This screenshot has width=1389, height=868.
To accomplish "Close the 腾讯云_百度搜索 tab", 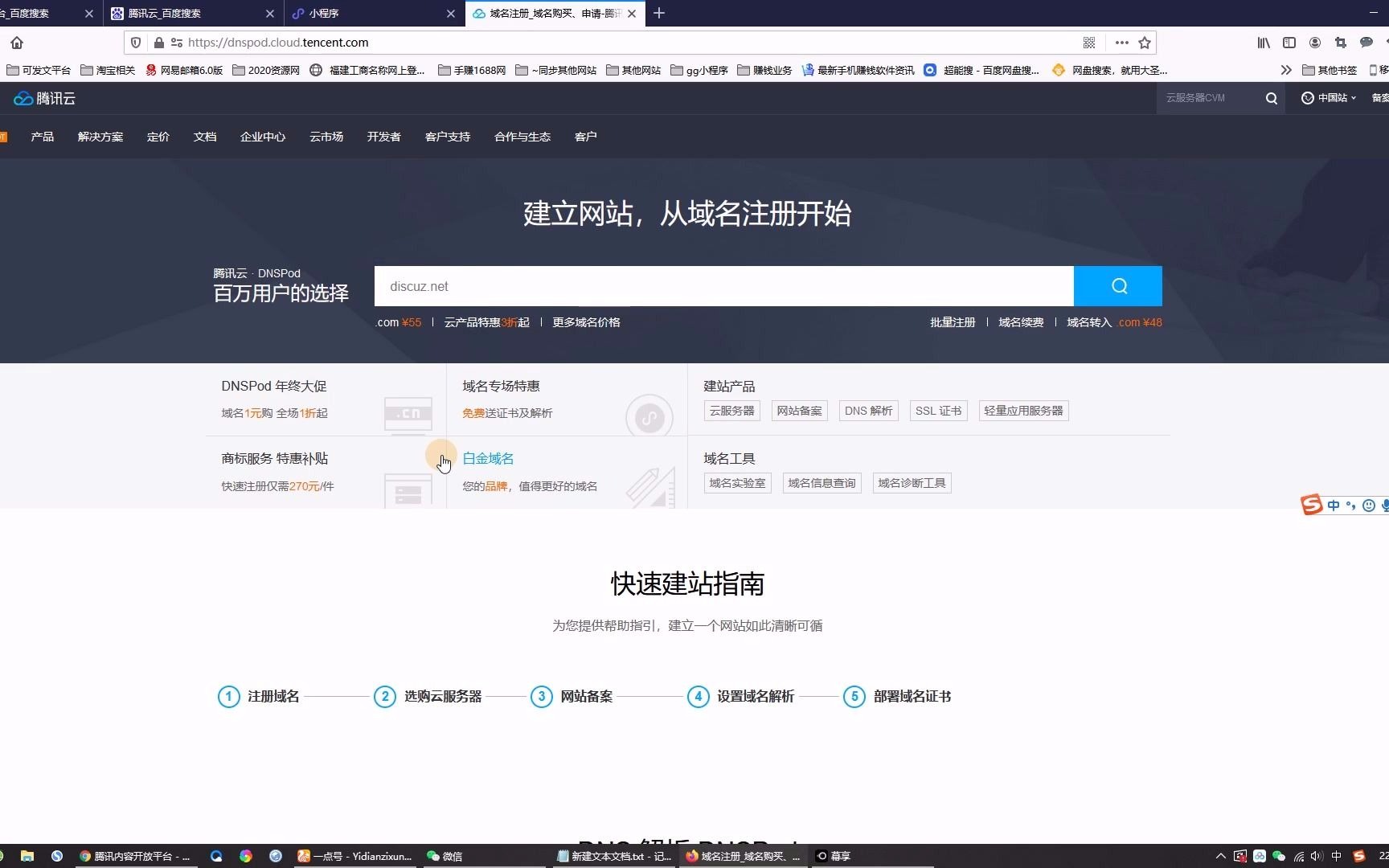I will (x=270, y=14).
